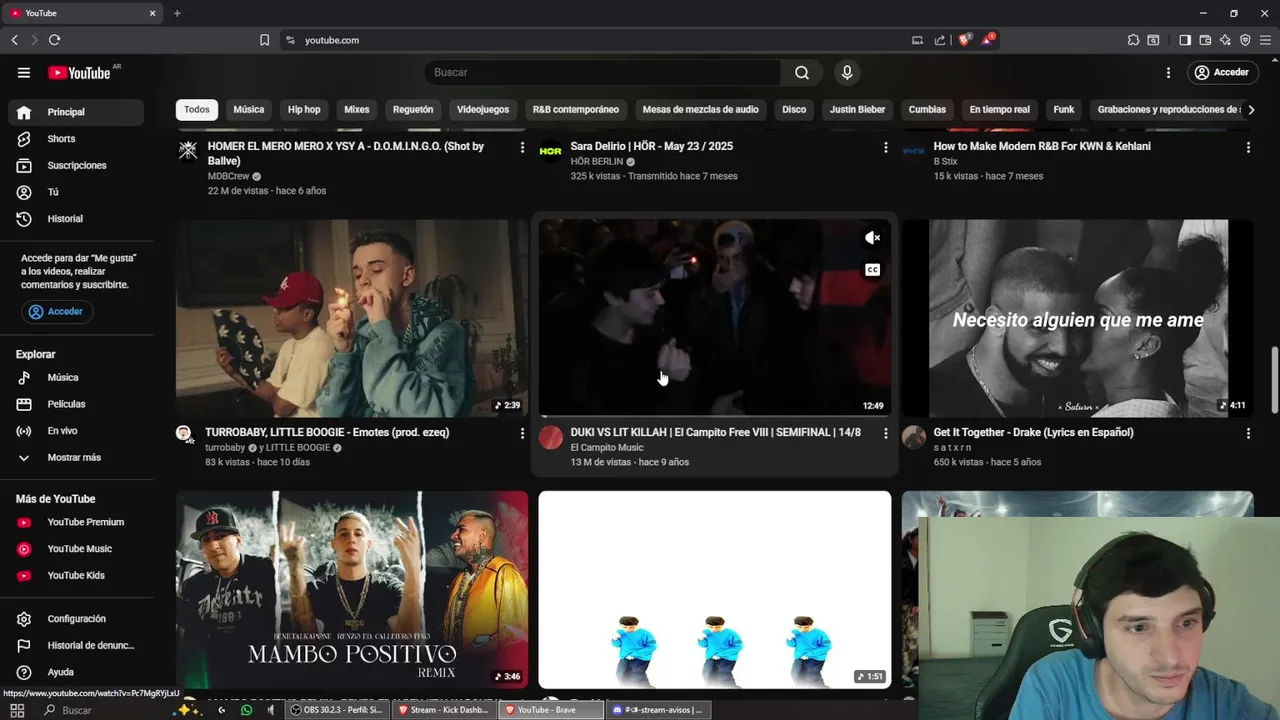This screenshot has width=1280, height=720.
Task: Open Stream - Kick Dashboard taskbar window
Action: click(444, 710)
